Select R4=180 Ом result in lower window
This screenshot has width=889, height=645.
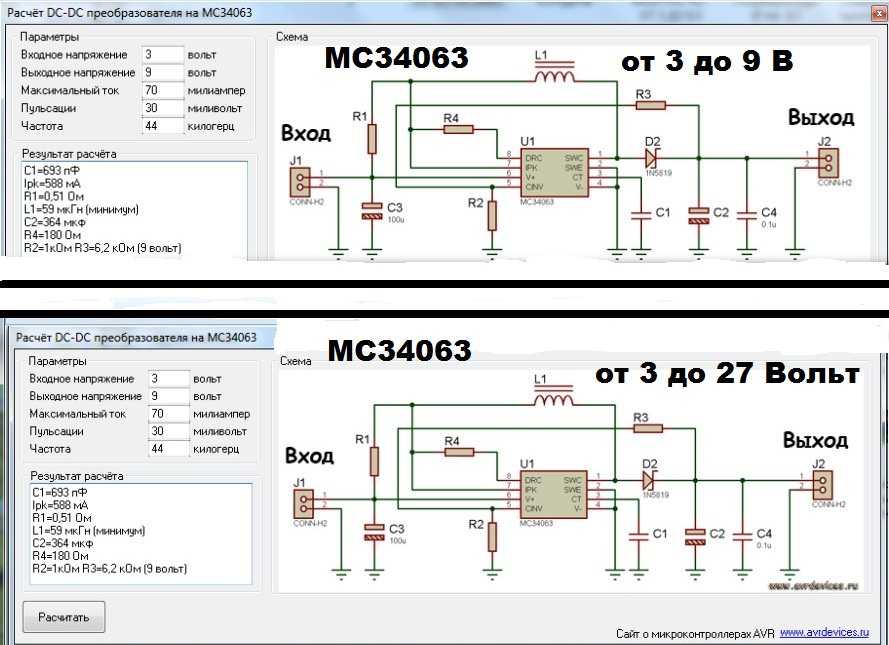[60, 556]
